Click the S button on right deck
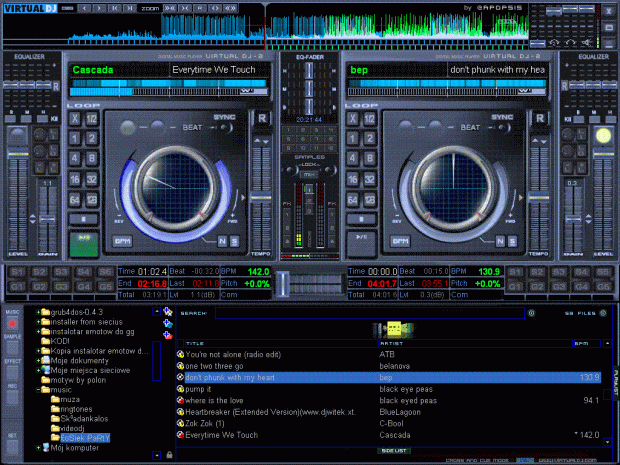 (512, 241)
